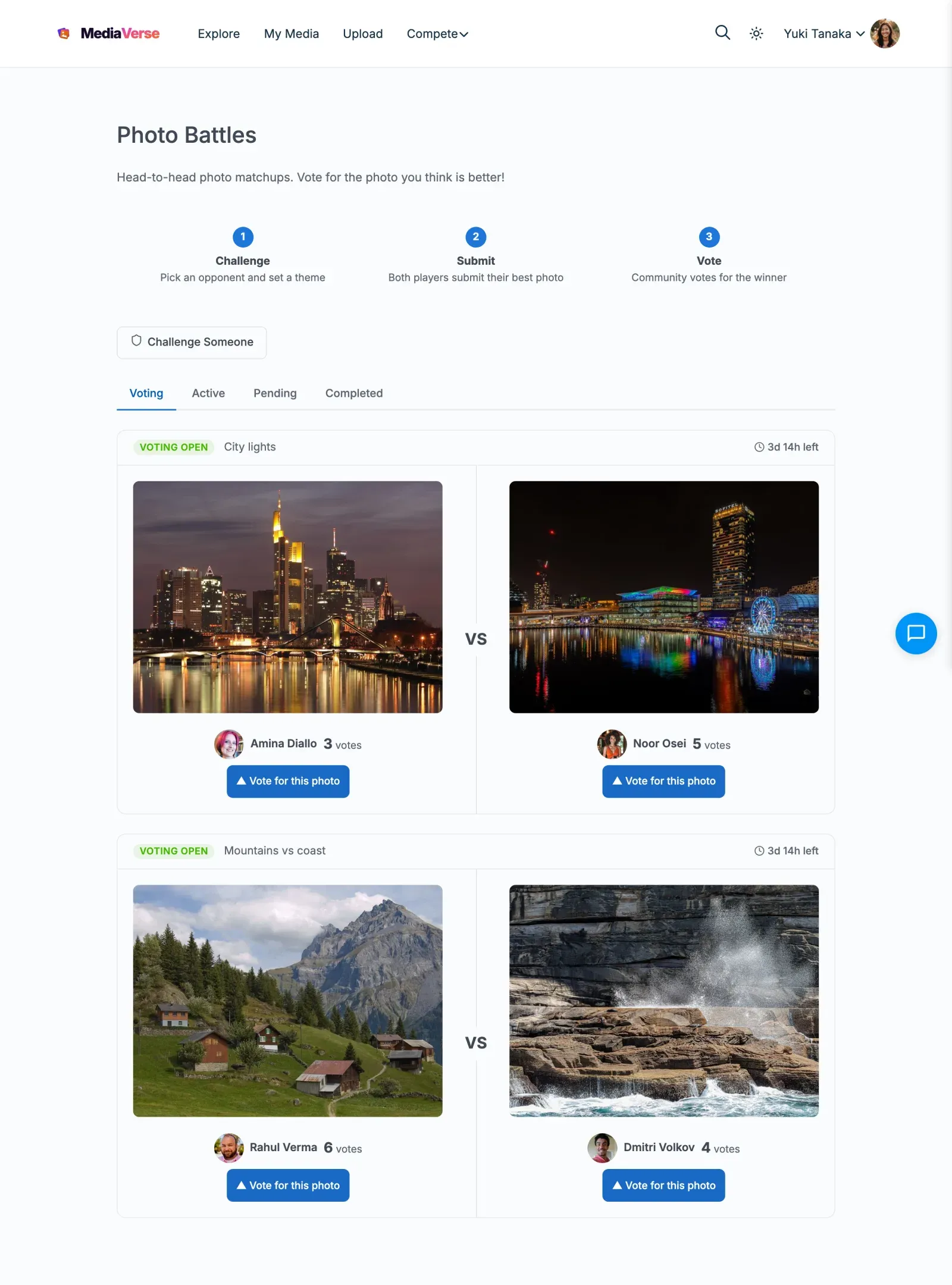Go to Explore in the navbar

pyautogui.click(x=219, y=34)
